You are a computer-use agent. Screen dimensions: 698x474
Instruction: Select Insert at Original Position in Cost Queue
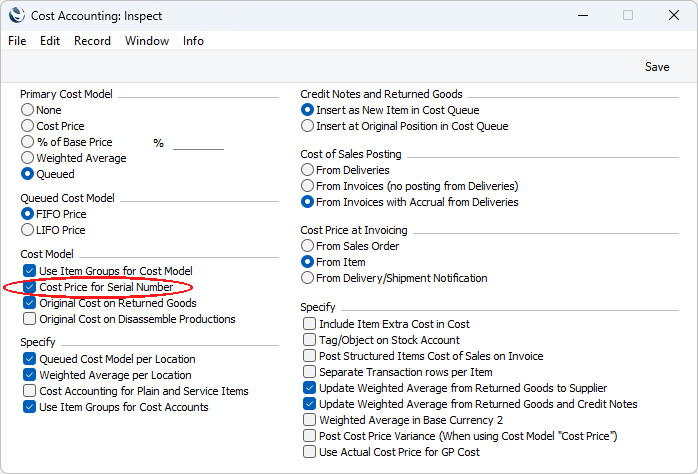[307, 126]
